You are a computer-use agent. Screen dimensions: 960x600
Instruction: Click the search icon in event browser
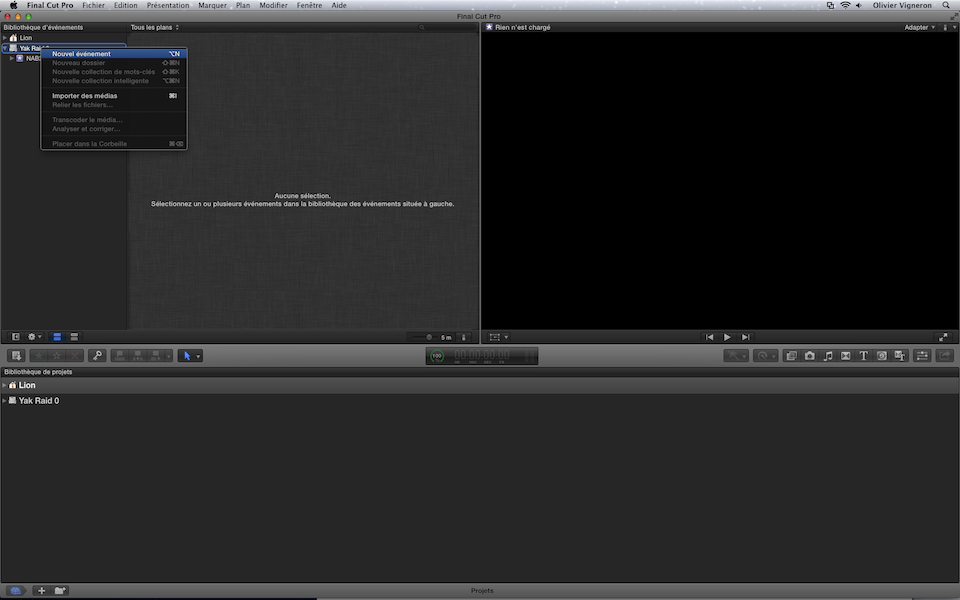tap(422, 28)
